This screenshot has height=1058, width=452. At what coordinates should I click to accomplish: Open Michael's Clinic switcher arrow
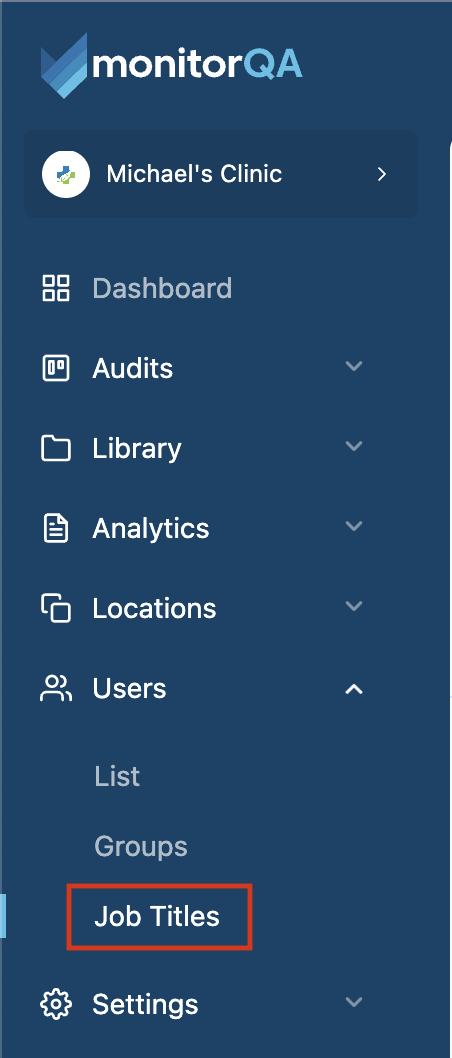click(382, 174)
